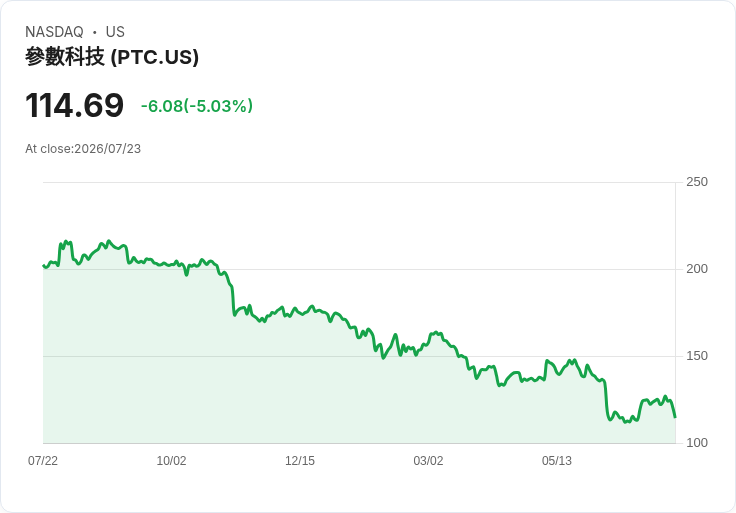Select the 05/13 date axis label
The image size is (736, 513).
(x=557, y=461)
